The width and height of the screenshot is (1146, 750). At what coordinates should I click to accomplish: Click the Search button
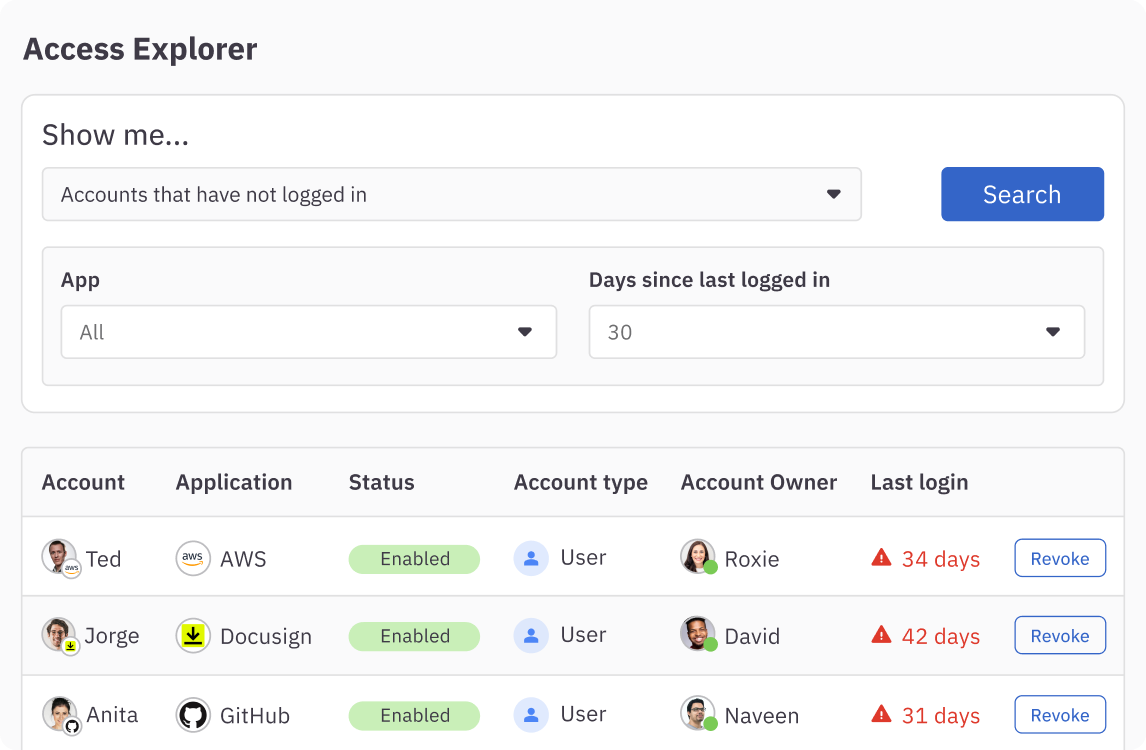pyautogui.click(x=1022, y=194)
